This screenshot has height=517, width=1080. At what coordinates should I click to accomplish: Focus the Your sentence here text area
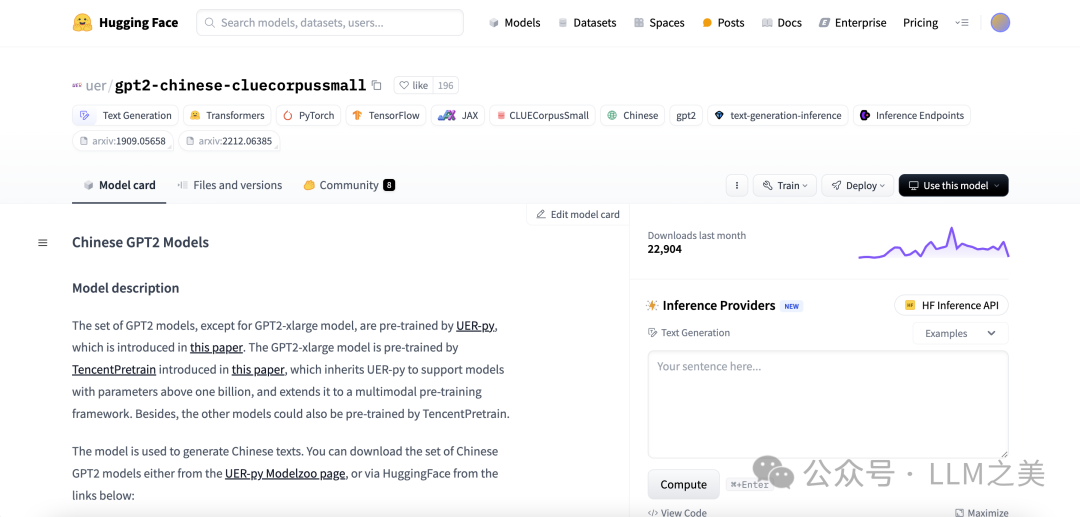pos(827,404)
